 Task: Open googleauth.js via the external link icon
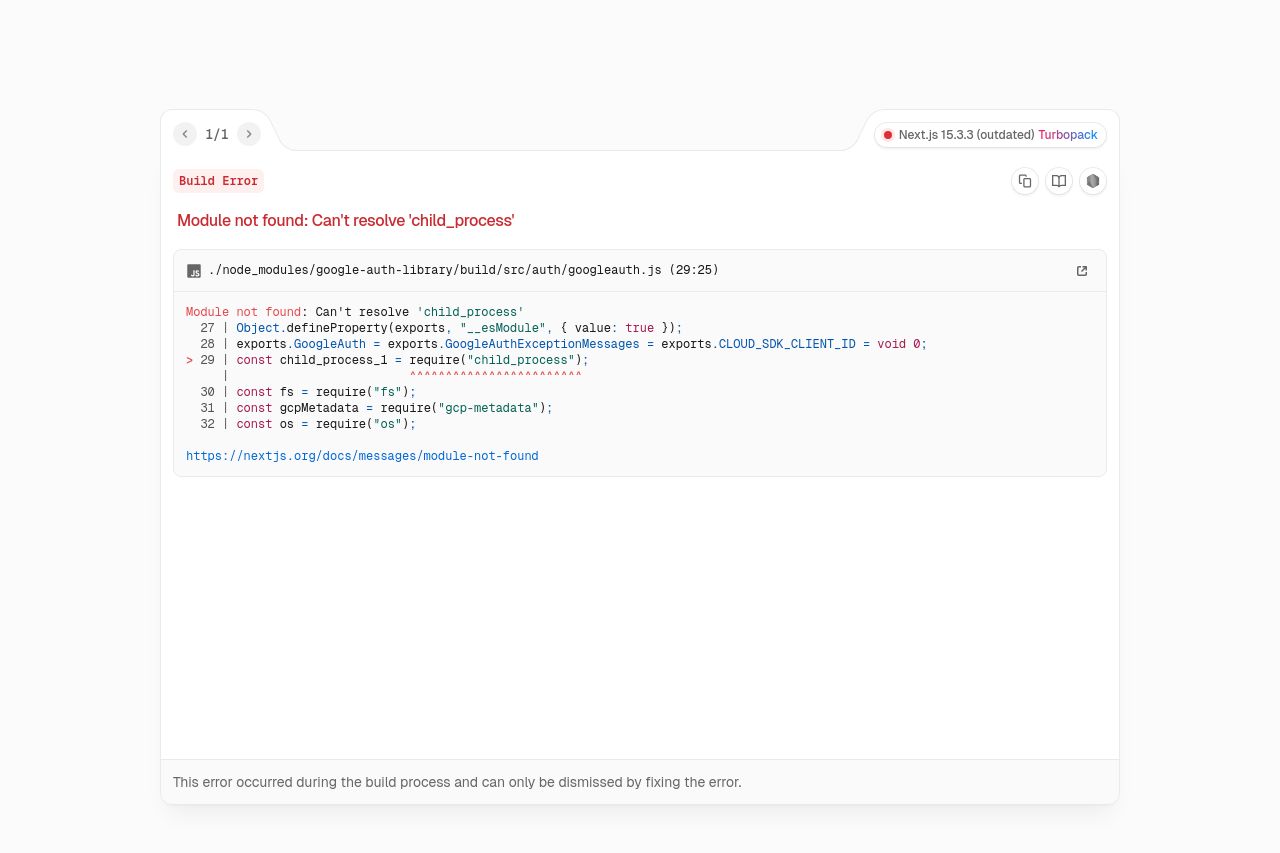[x=1082, y=270]
